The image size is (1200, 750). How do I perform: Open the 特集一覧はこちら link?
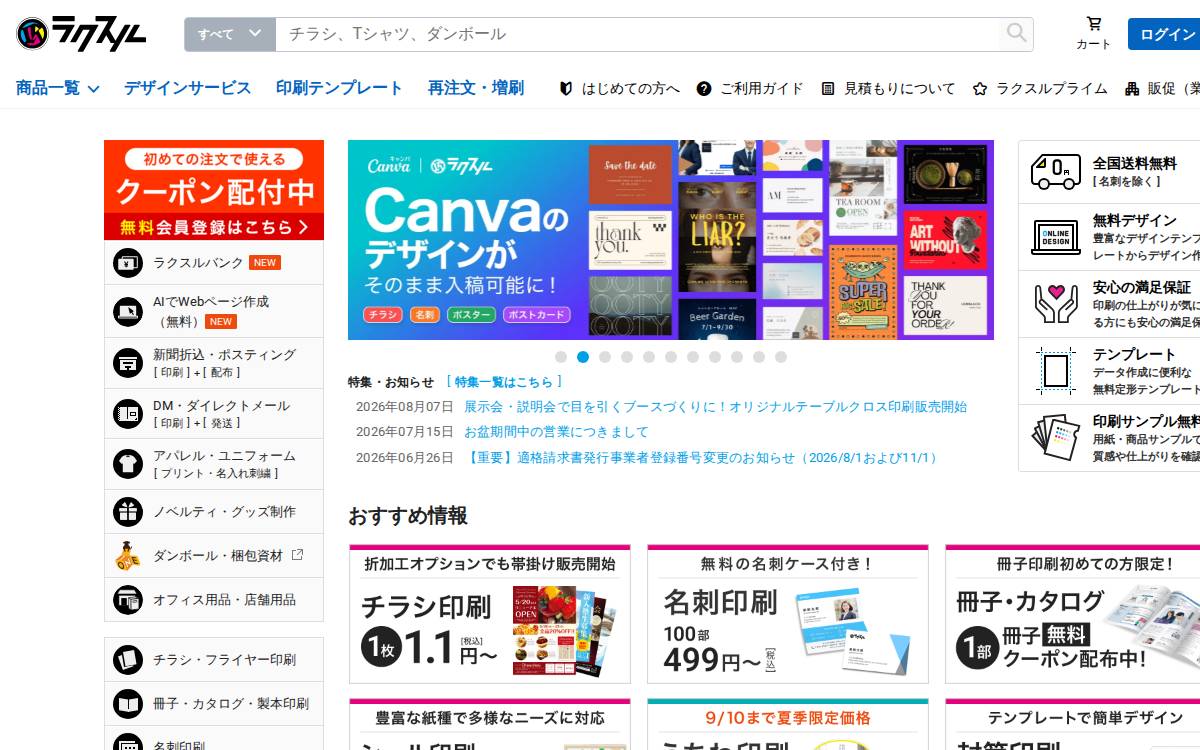504,382
